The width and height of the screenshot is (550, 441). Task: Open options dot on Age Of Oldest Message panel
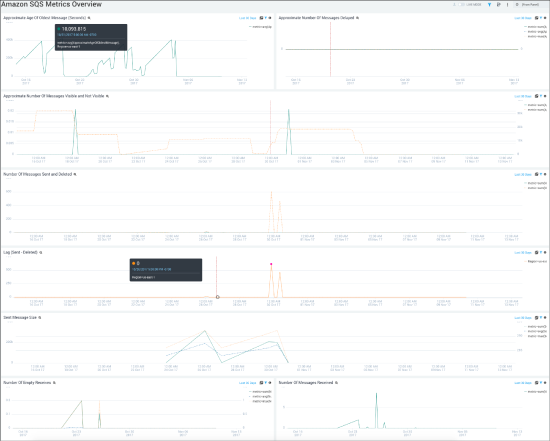270,18
